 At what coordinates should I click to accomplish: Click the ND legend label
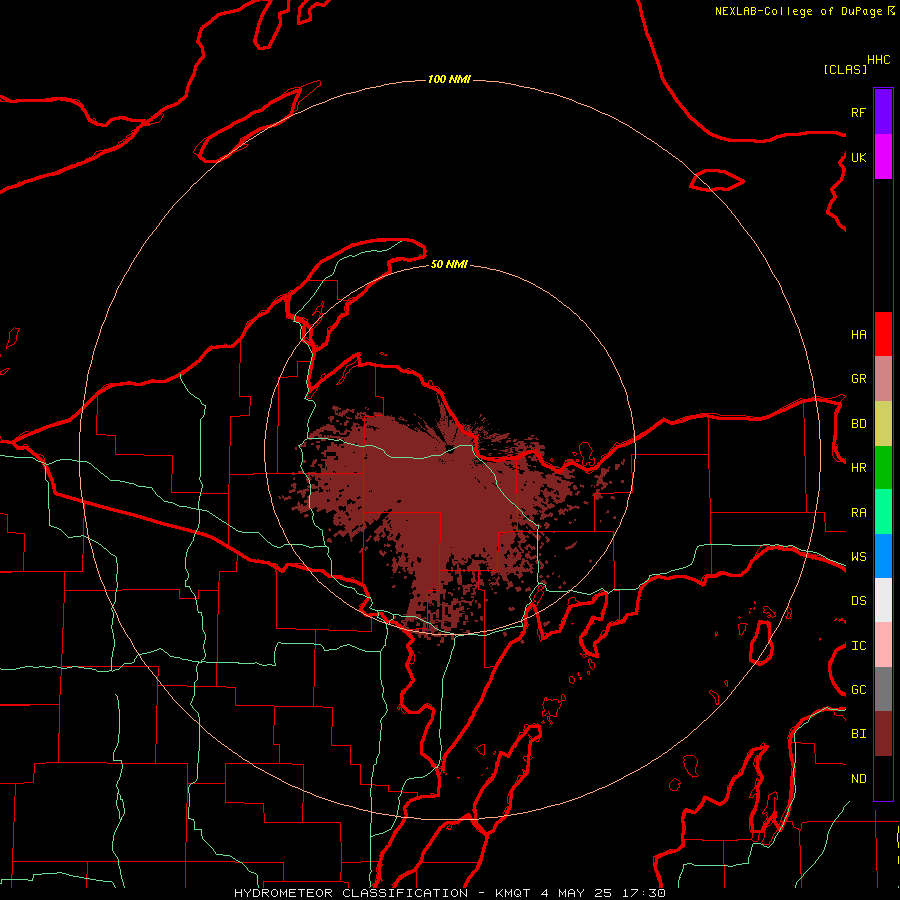pyautogui.click(x=858, y=779)
